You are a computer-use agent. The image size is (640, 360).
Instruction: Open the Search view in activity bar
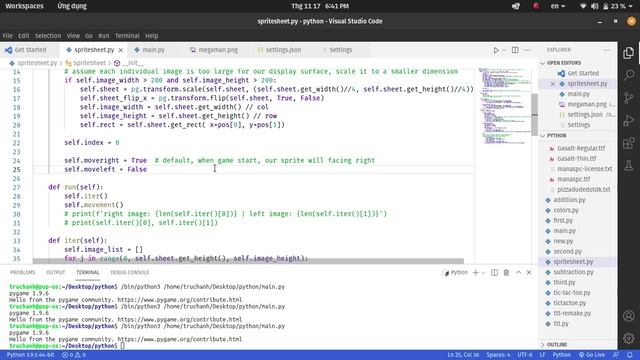[x=629, y=75]
